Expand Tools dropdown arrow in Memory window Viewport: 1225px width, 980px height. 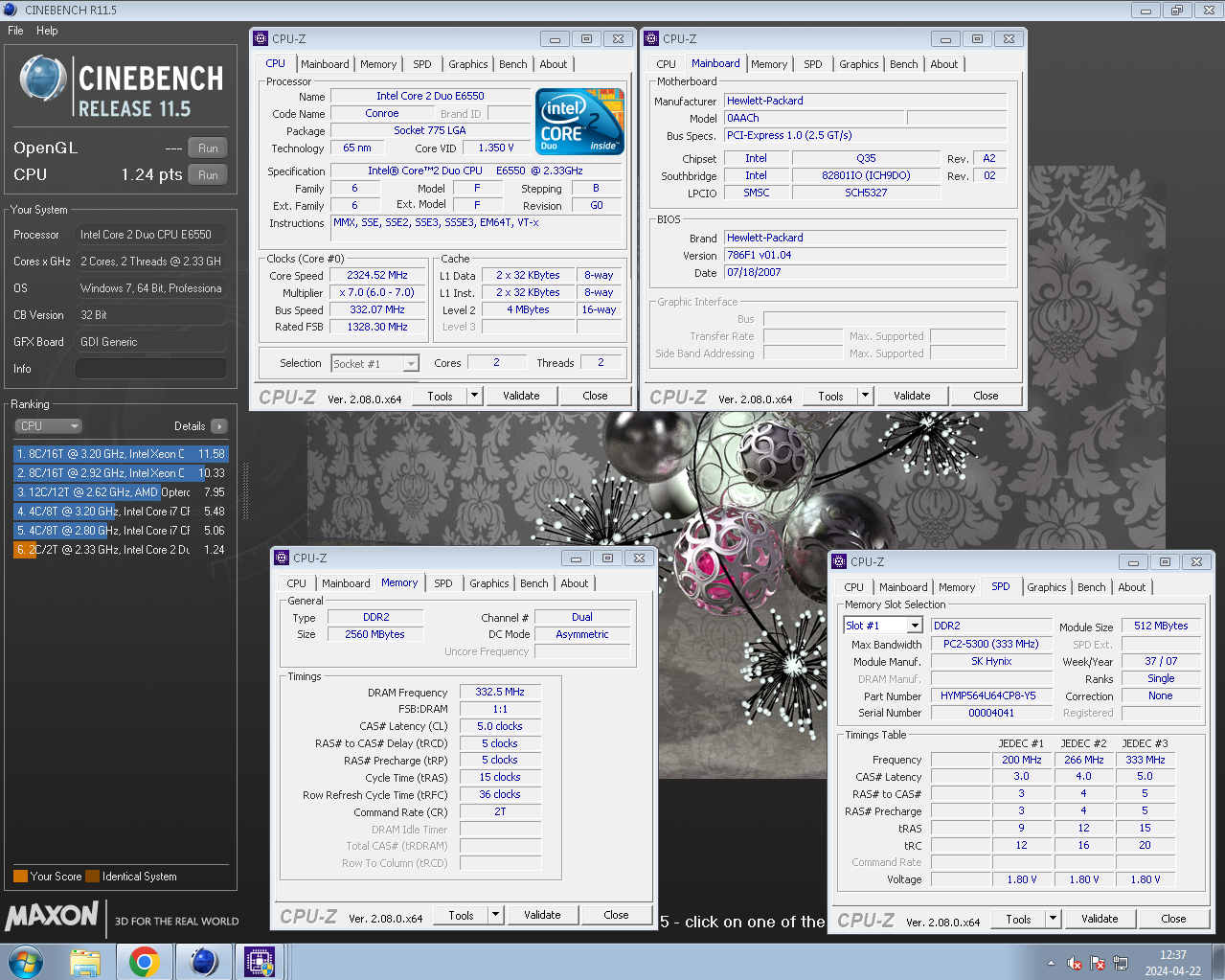pyautogui.click(x=495, y=915)
